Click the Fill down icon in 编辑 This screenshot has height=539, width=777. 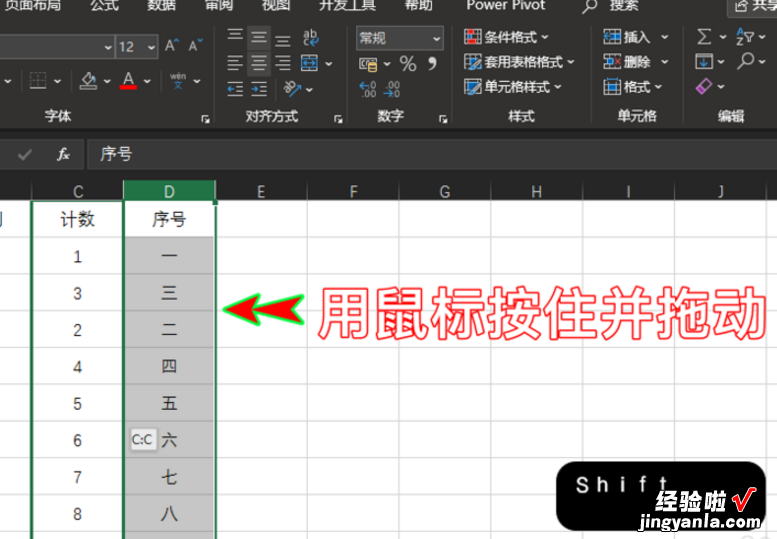pos(704,61)
